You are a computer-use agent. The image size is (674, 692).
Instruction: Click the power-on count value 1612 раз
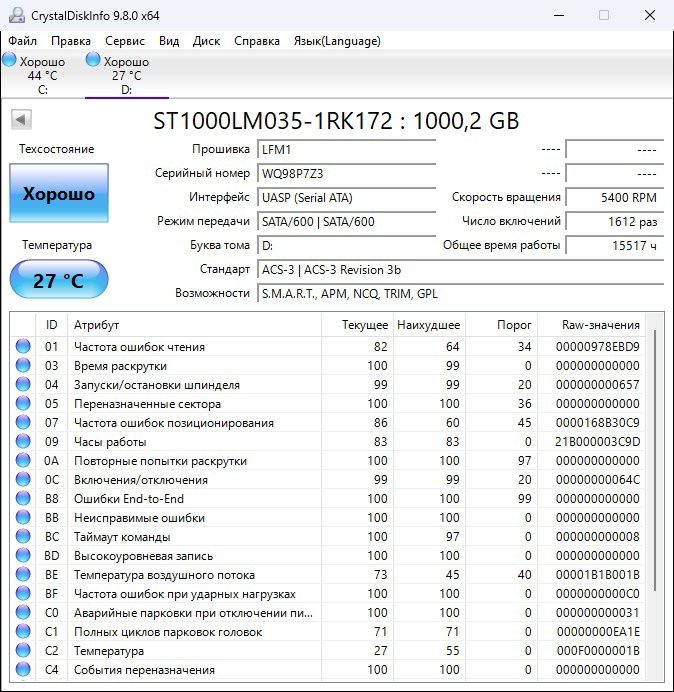tap(614, 221)
